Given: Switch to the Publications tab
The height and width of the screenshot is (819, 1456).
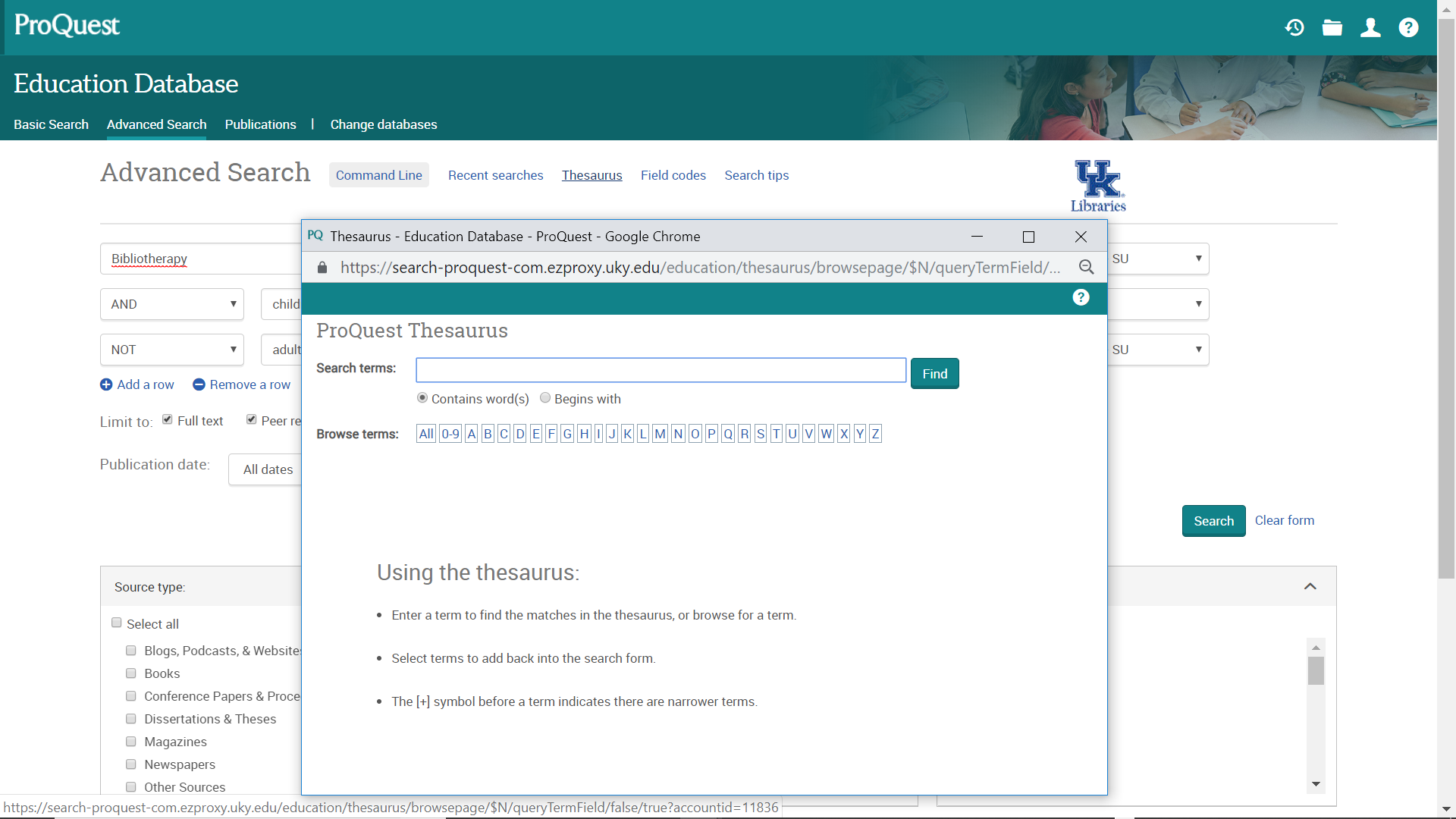Looking at the screenshot, I should 260,124.
